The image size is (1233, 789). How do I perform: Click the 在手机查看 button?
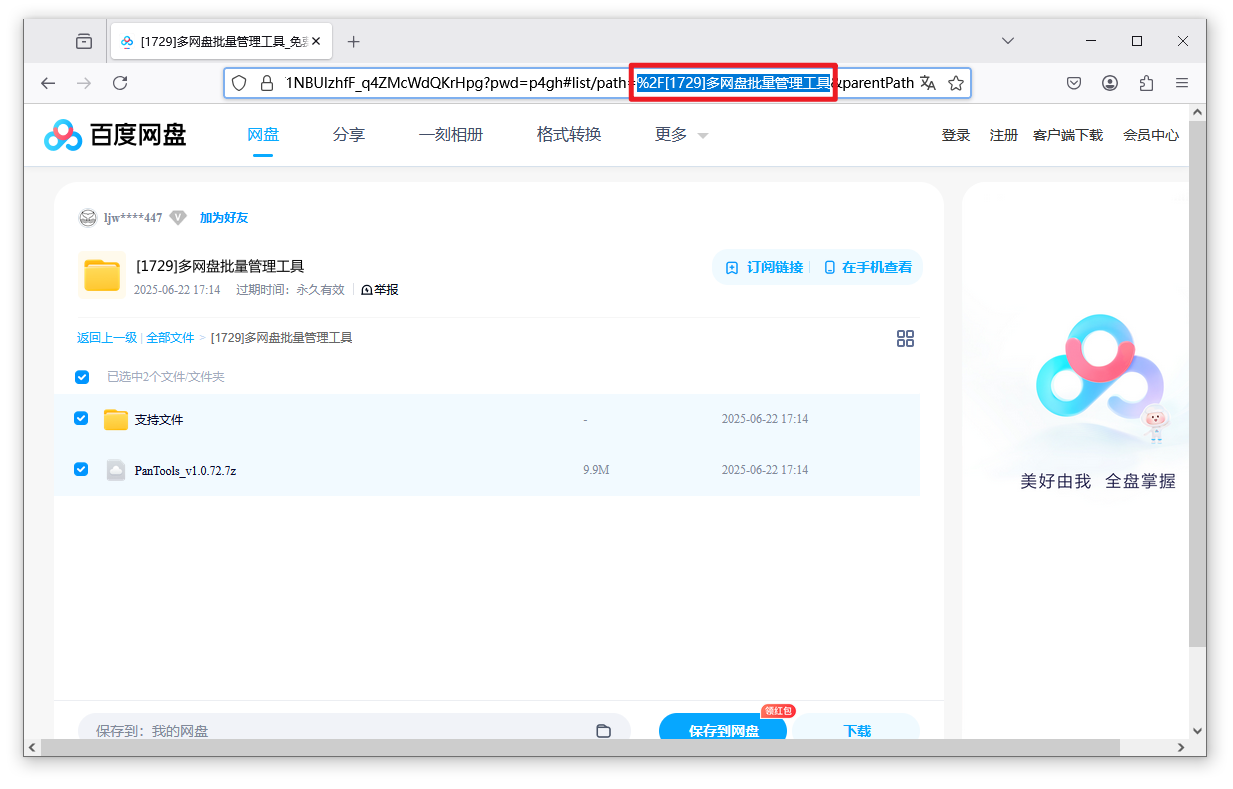click(x=868, y=268)
